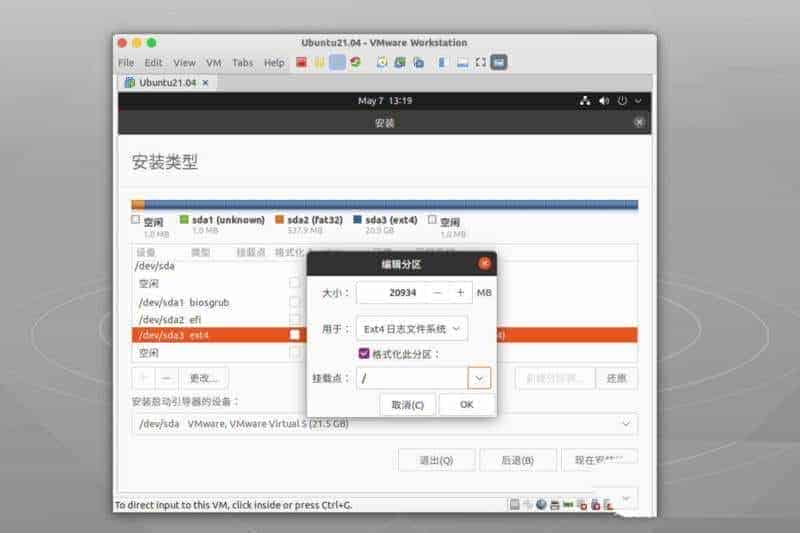Decrease partition size with minus stepper
The width and height of the screenshot is (800, 533).
pos(437,292)
